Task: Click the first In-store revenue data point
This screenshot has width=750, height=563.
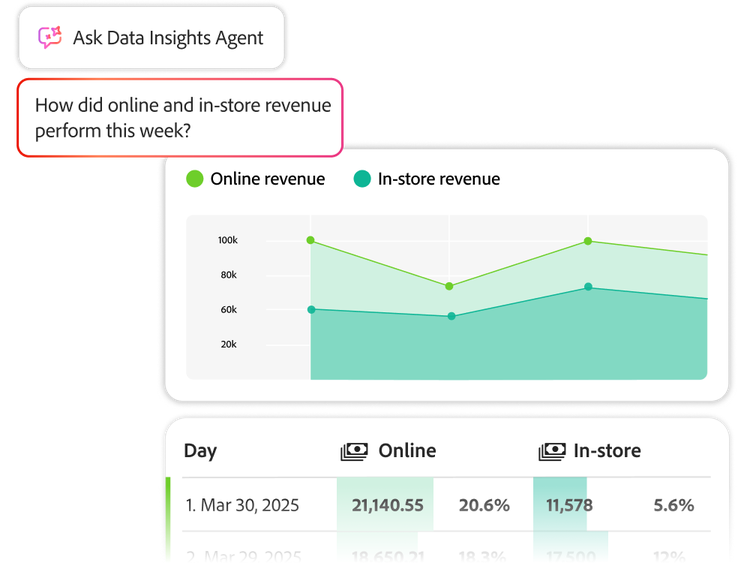Action: tap(311, 310)
